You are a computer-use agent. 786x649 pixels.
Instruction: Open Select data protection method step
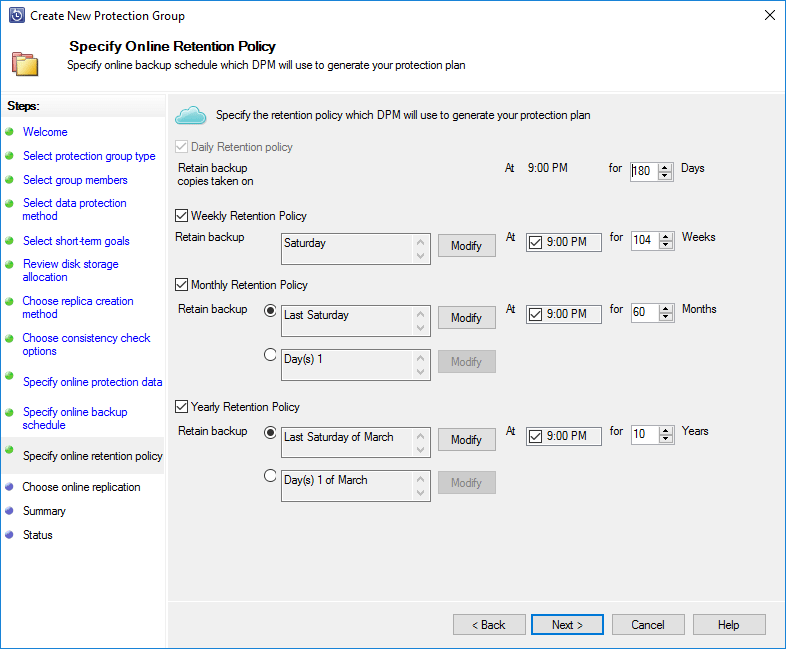[75, 209]
